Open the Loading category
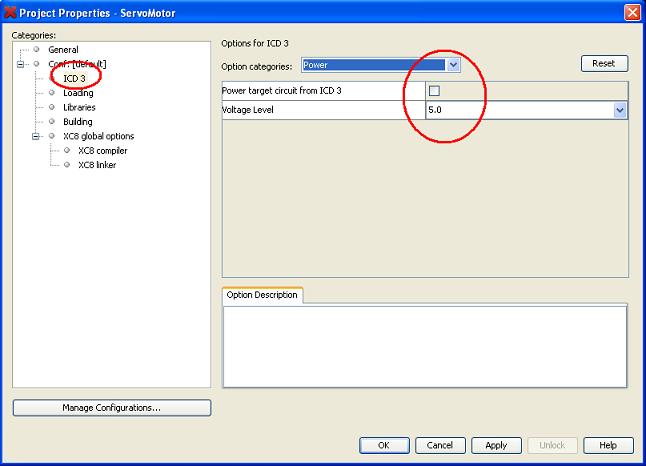Viewport: 646px width, 466px height. point(78,93)
